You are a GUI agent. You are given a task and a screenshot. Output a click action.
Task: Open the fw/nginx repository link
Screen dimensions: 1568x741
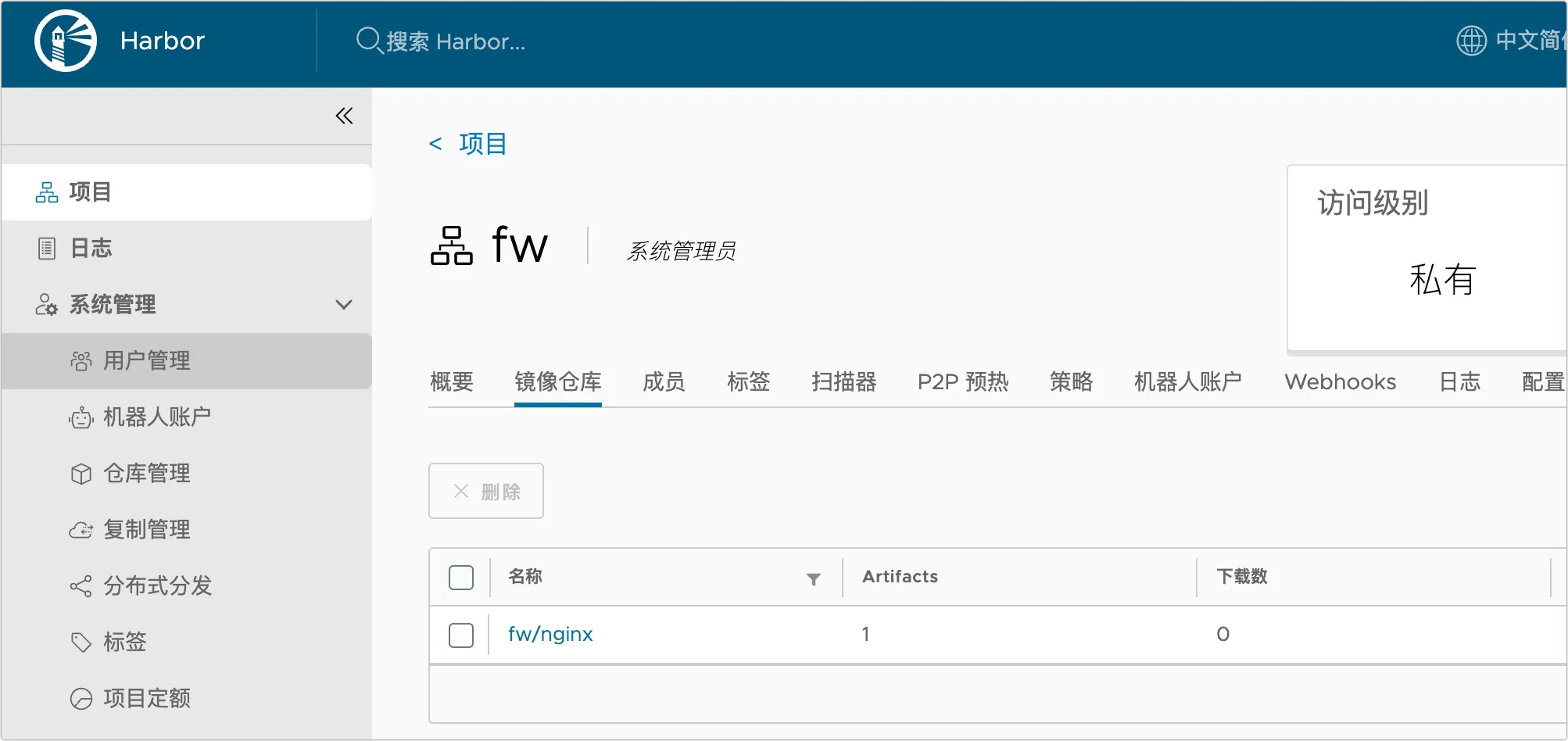[550, 634]
